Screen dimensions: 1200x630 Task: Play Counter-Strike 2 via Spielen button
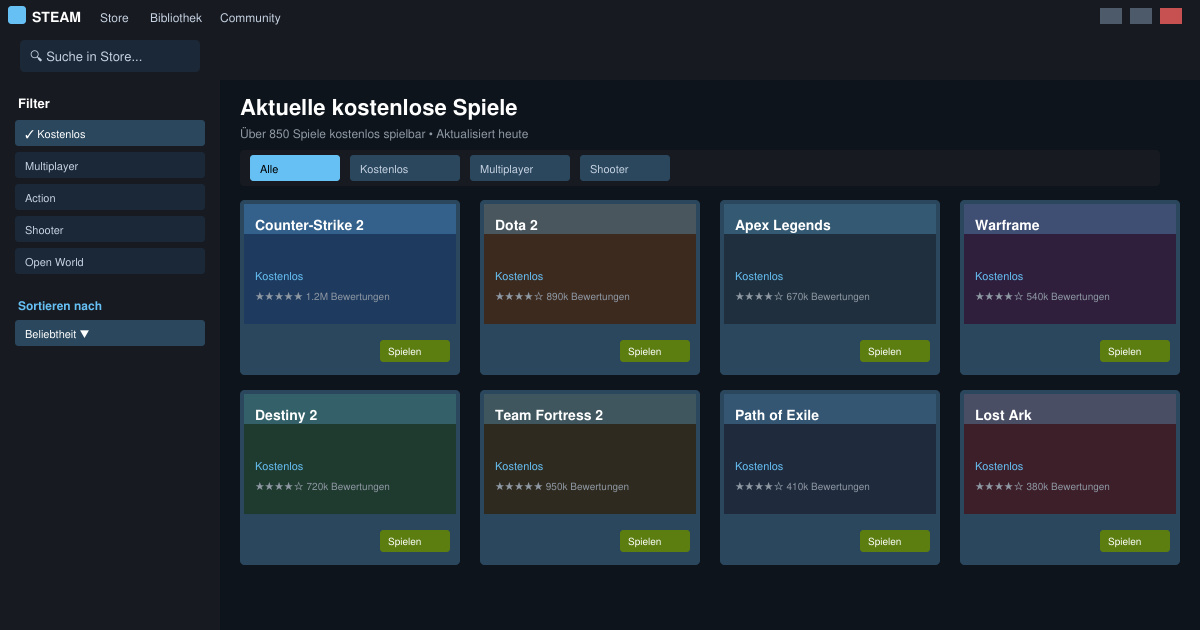coord(415,351)
